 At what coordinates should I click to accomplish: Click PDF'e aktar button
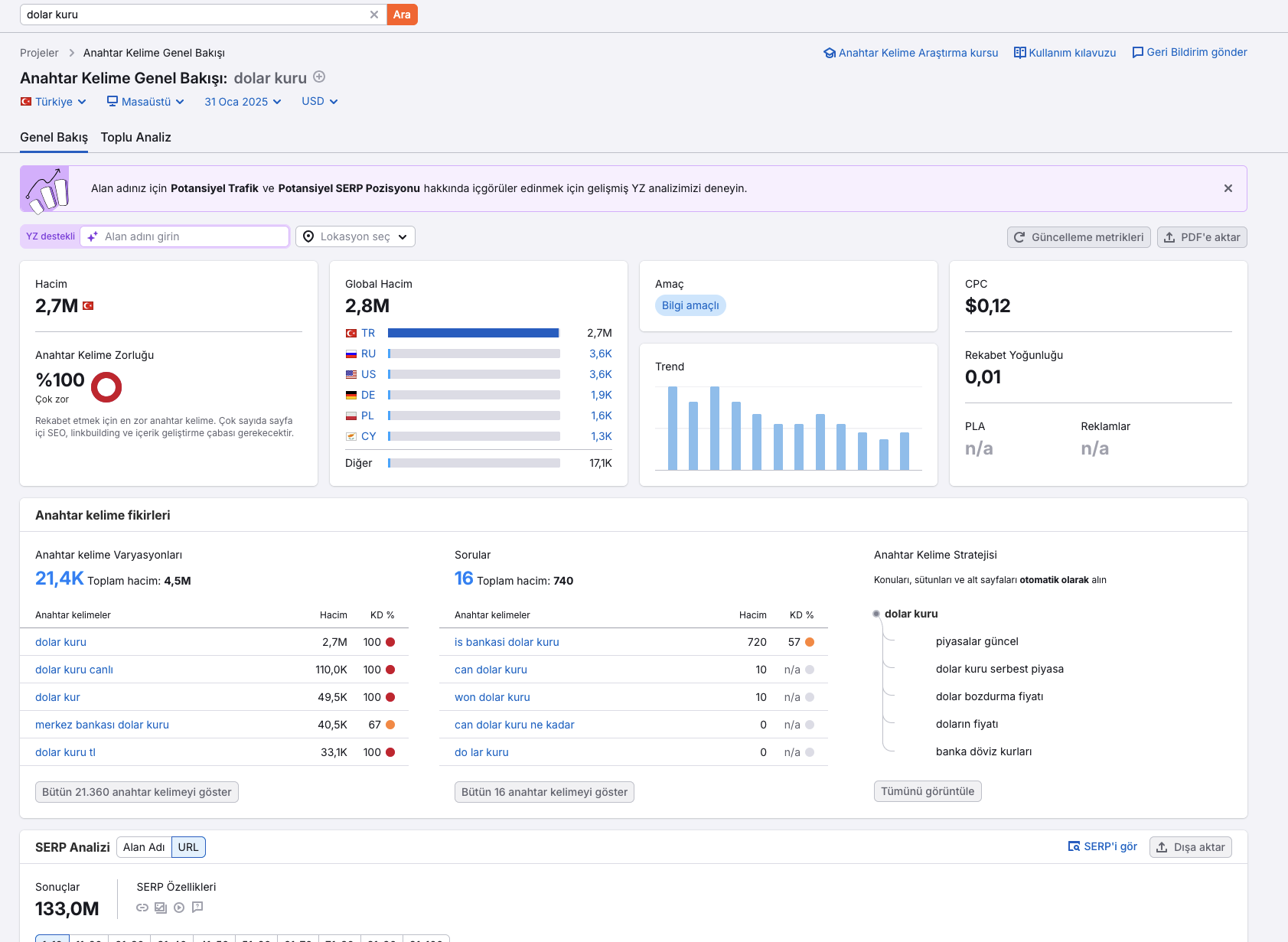(1202, 237)
